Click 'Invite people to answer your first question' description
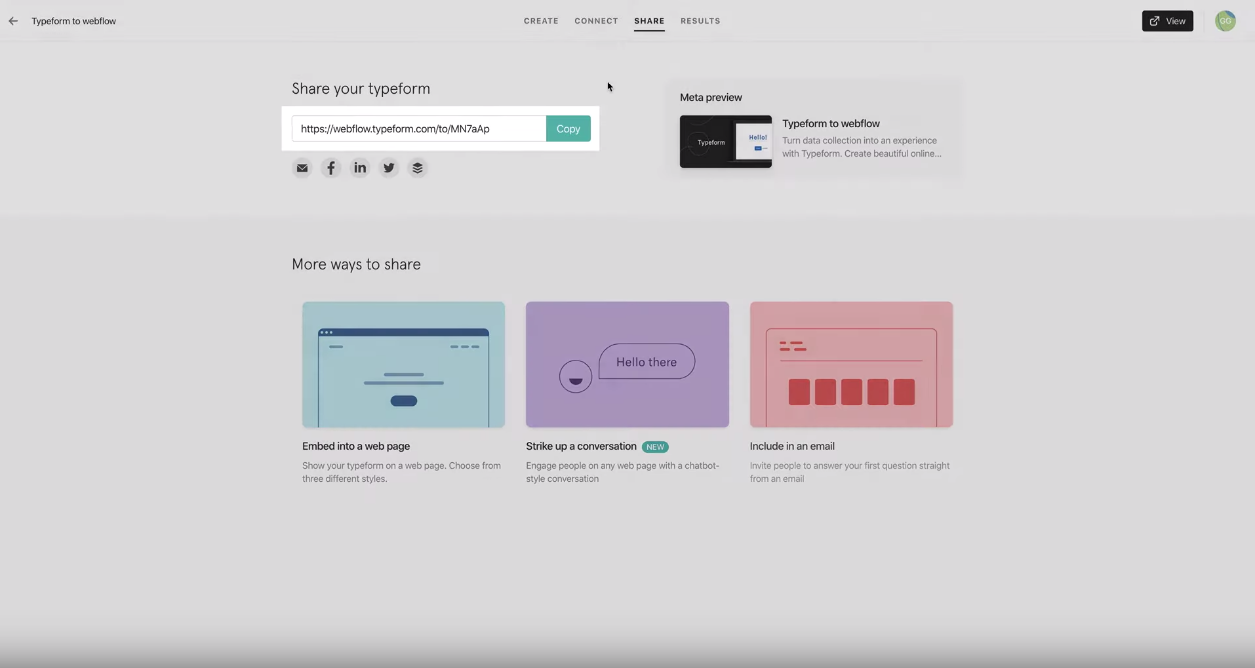Image resolution: width=1255 pixels, height=668 pixels. [x=850, y=472]
